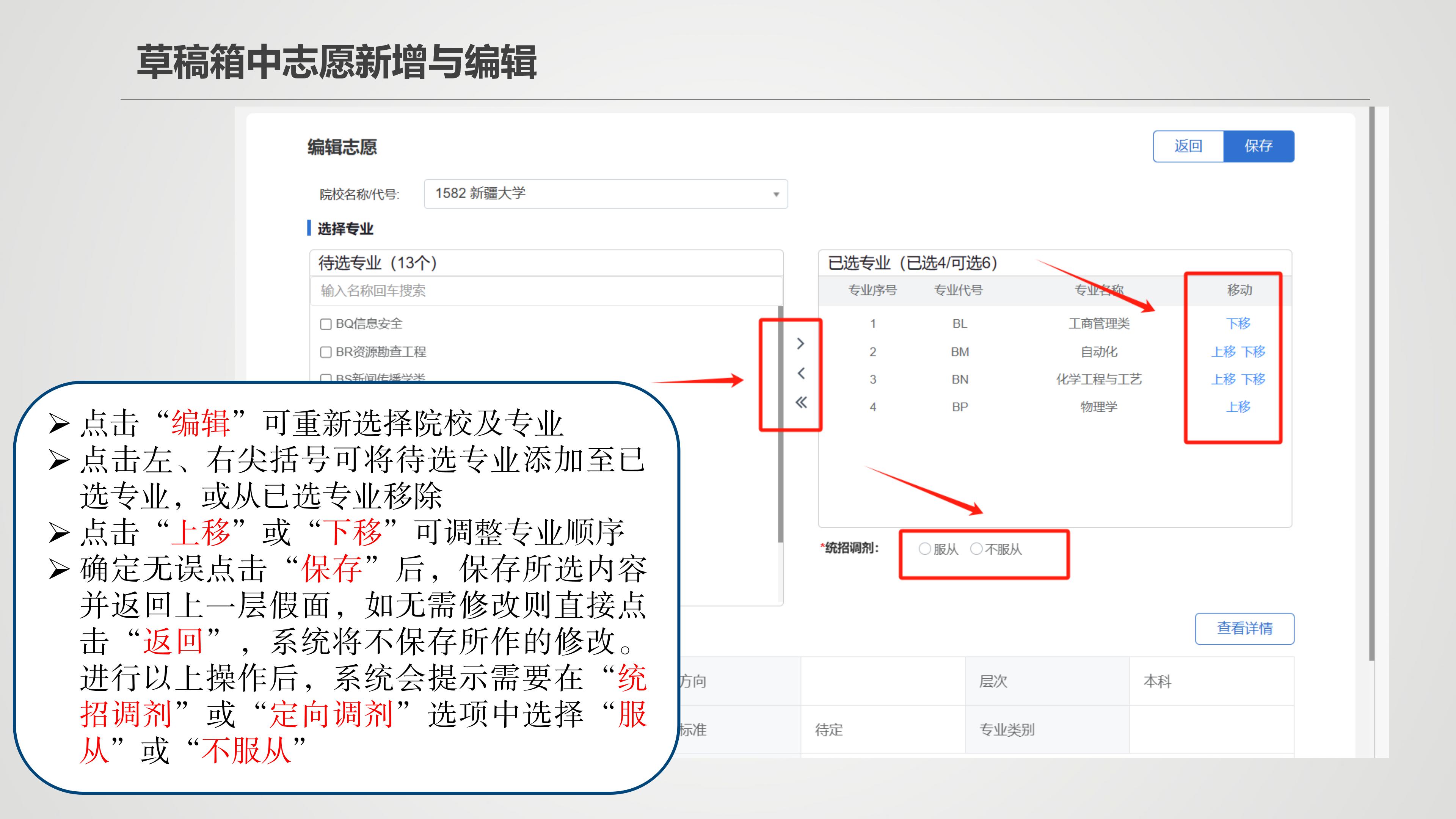Click the pending majors list scrollbar
The height and width of the screenshot is (819, 1456).
[781, 424]
